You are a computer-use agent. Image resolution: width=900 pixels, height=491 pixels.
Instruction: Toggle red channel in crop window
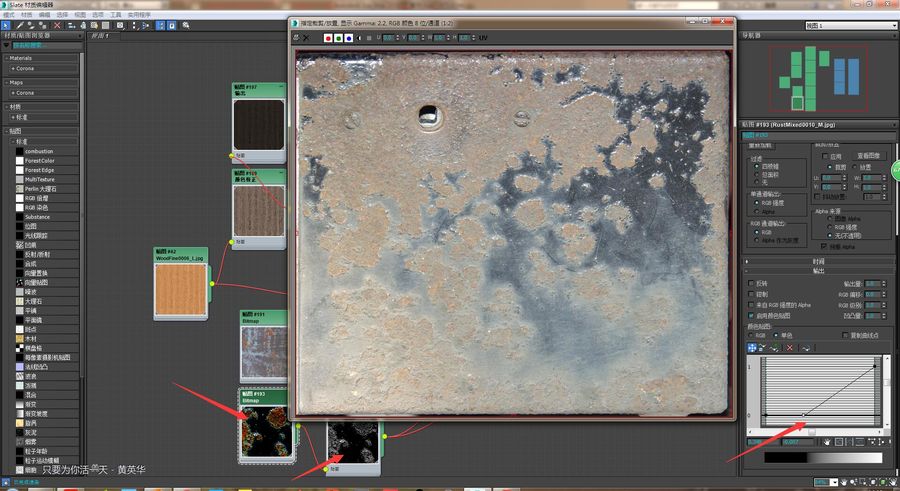tap(328, 38)
